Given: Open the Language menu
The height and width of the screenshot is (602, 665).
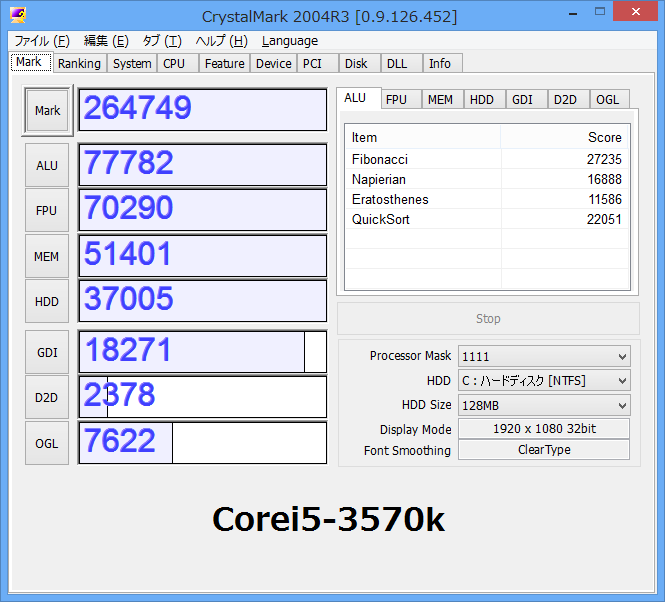Looking at the screenshot, I should coord(289,41).
